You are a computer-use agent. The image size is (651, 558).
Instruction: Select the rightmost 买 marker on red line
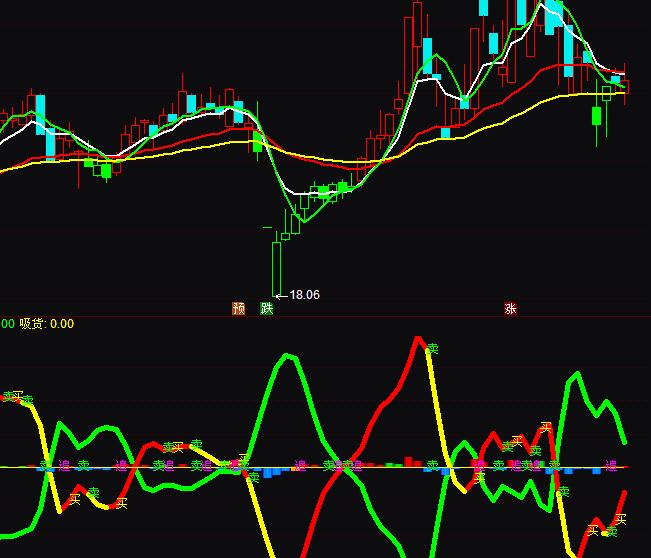(x=620, y=519)
